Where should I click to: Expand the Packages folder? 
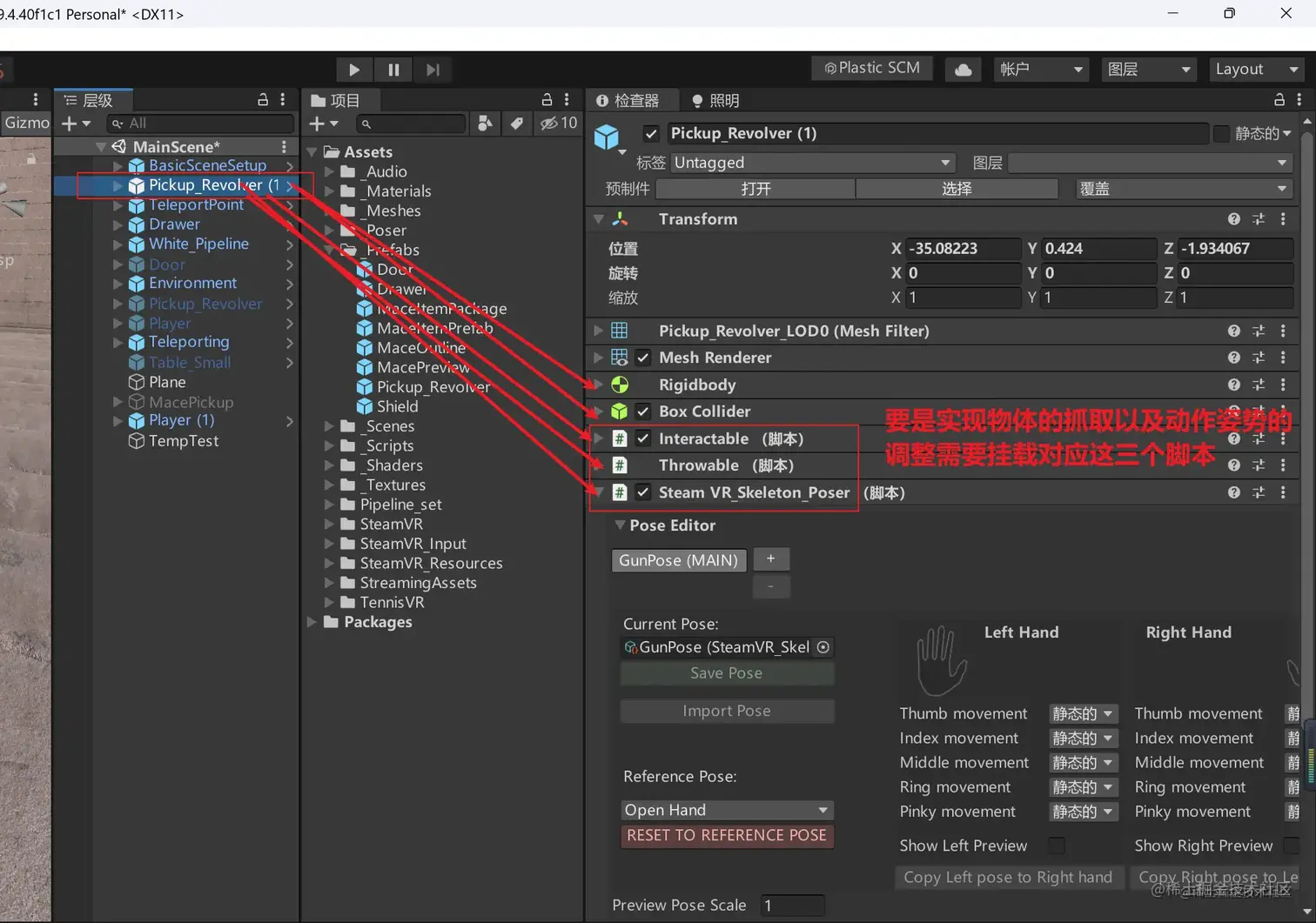pyautogui.click(x=312, y=622)
